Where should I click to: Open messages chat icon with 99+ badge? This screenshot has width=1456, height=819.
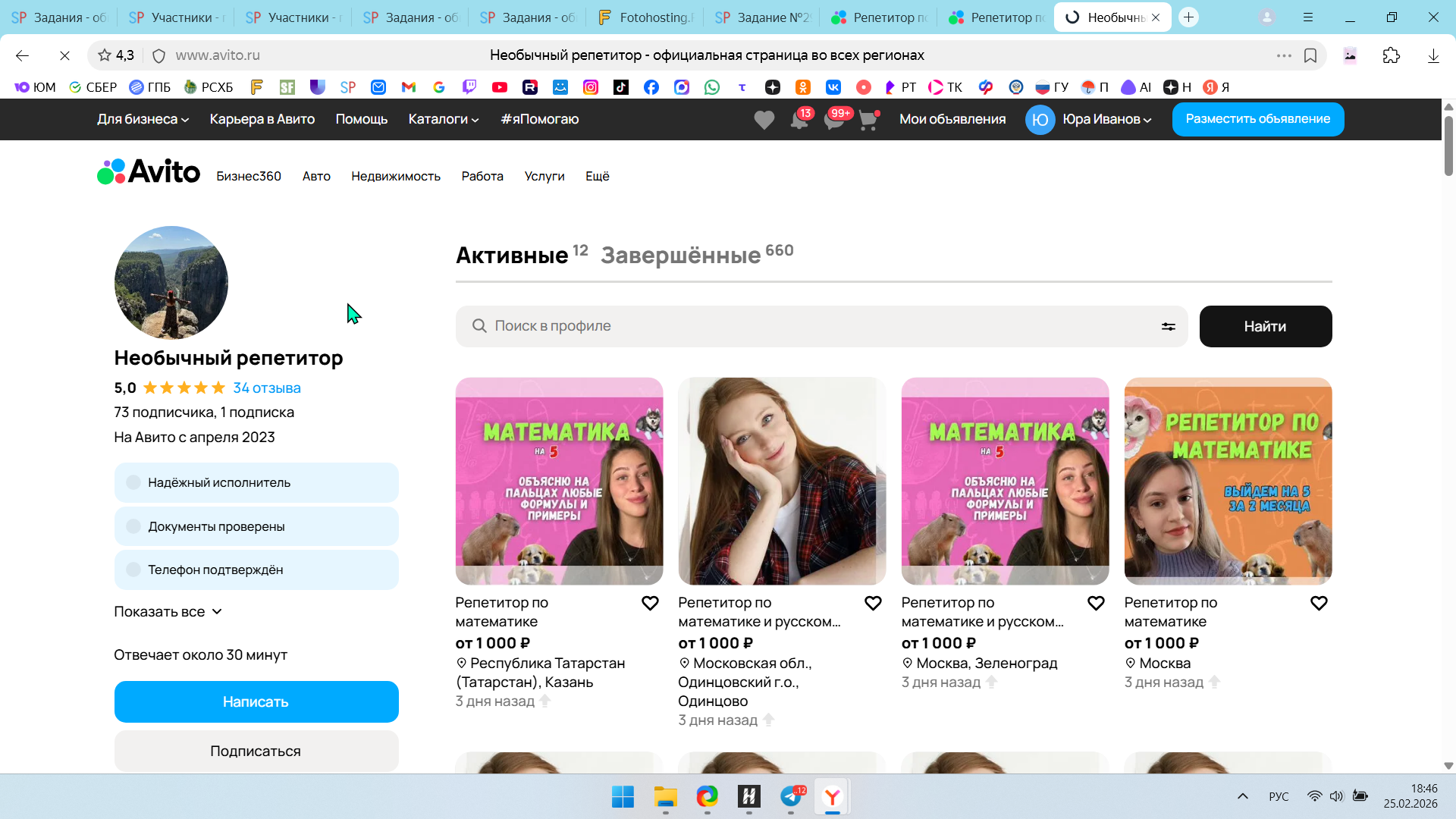[834, 120]
